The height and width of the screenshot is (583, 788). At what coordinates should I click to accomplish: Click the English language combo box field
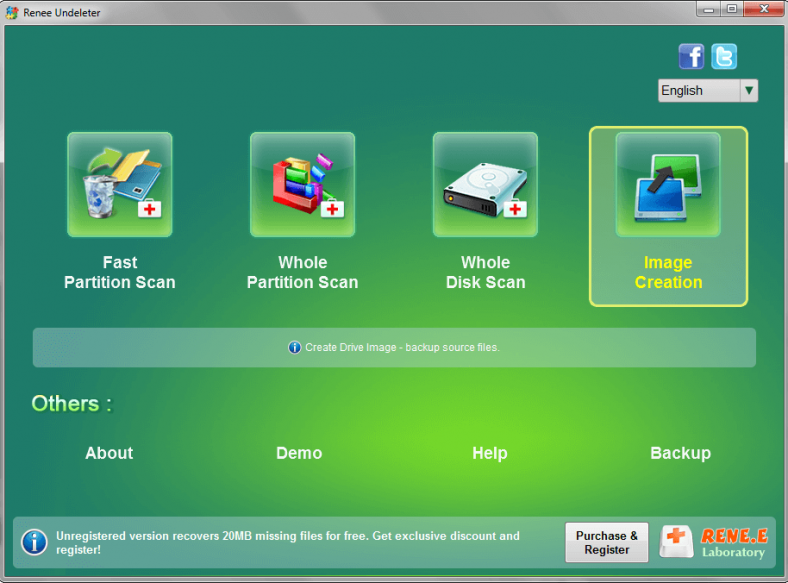pos(698,90)
